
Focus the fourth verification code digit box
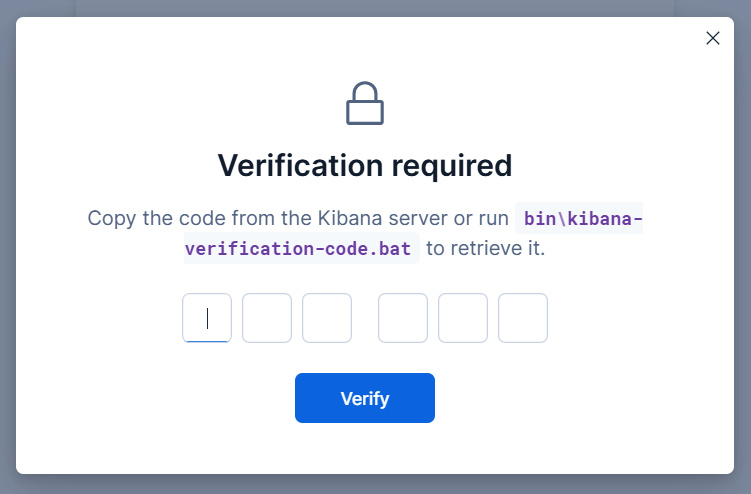(403, 318)
